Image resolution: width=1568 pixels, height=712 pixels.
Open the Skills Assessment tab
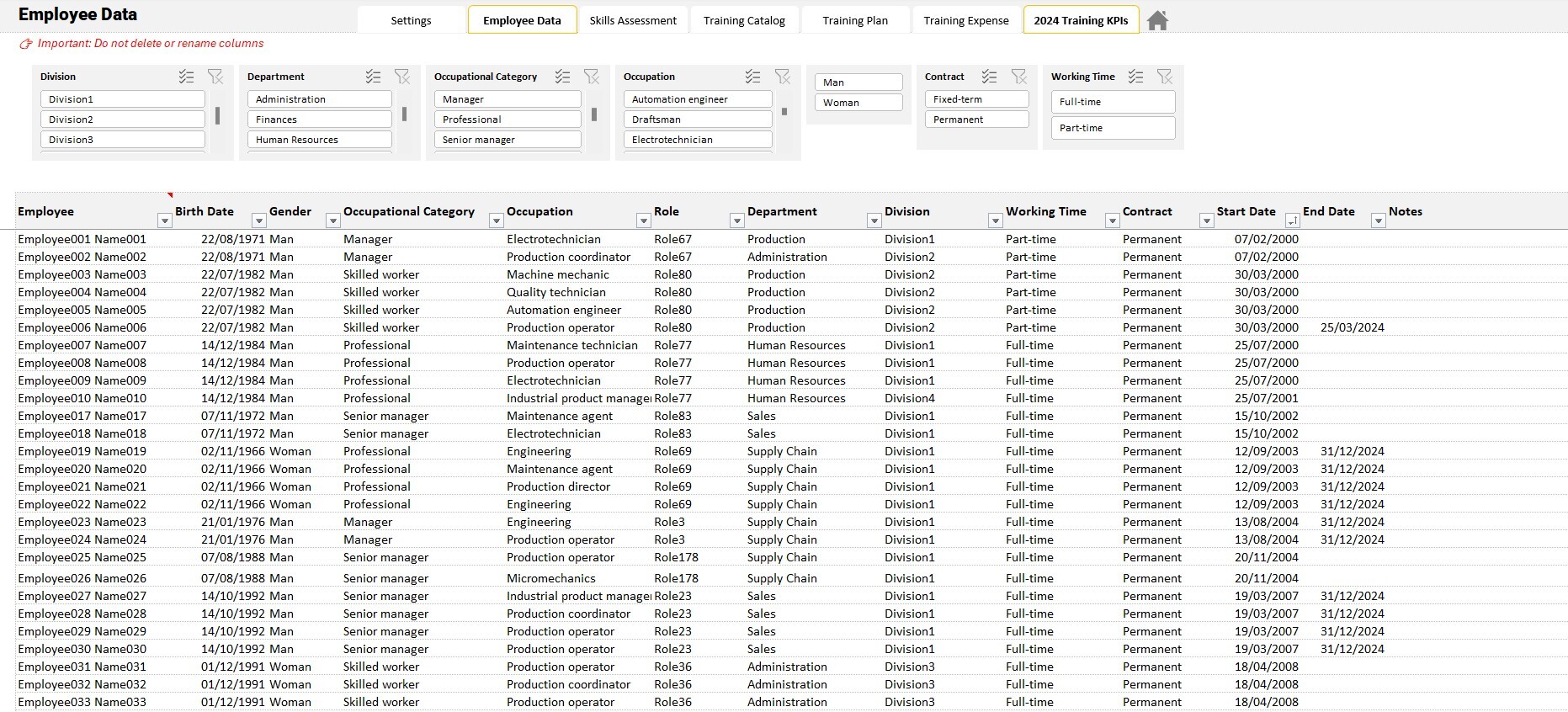(633, 20)
